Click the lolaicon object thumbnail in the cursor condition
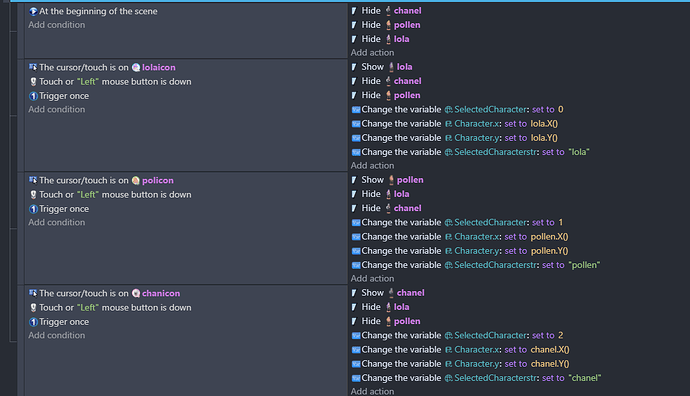Viewport: 690px width, 396px height. coord(136,67)
